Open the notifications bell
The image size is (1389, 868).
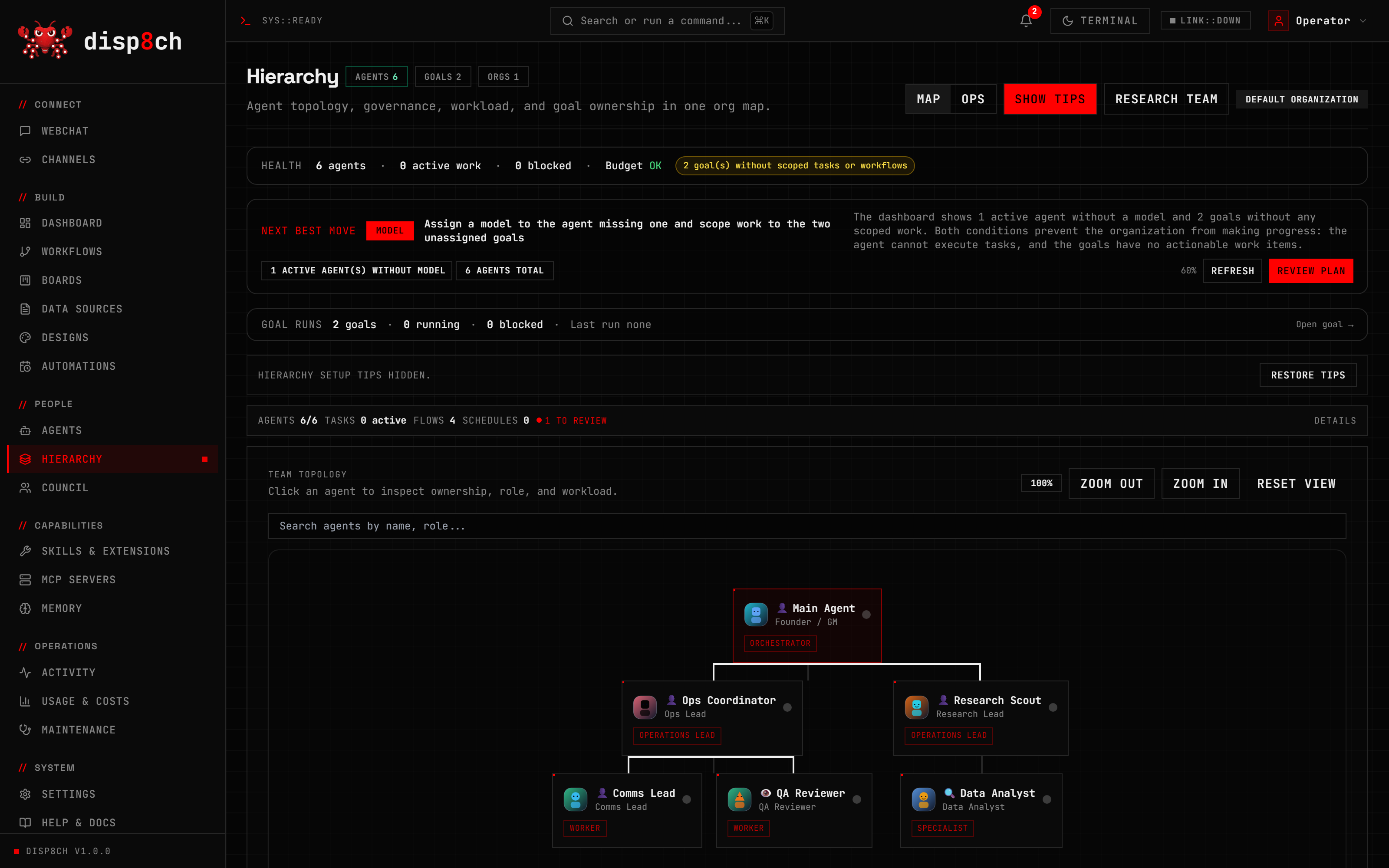point(1026,21)
